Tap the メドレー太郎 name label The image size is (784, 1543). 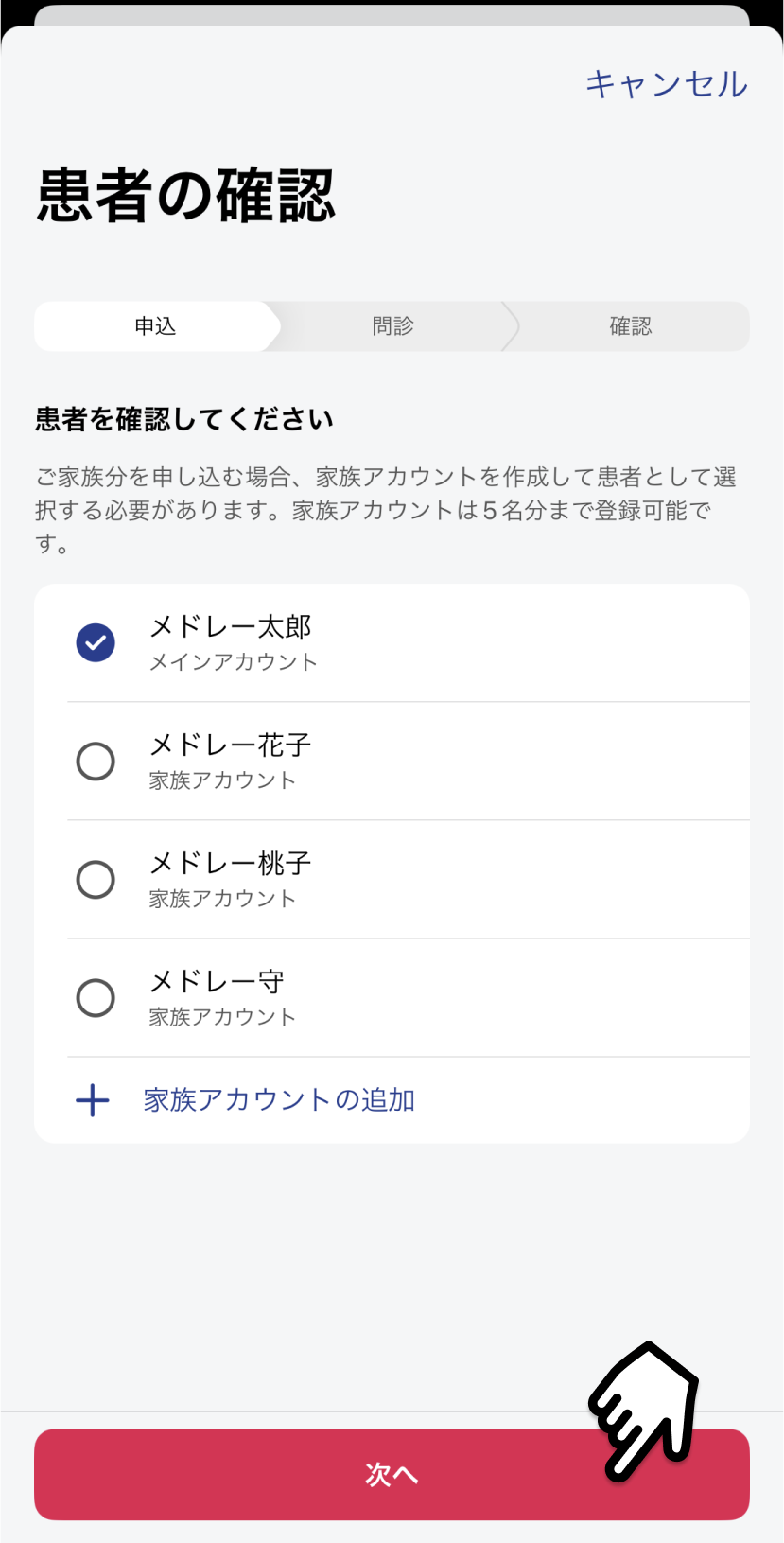(231, 627)
